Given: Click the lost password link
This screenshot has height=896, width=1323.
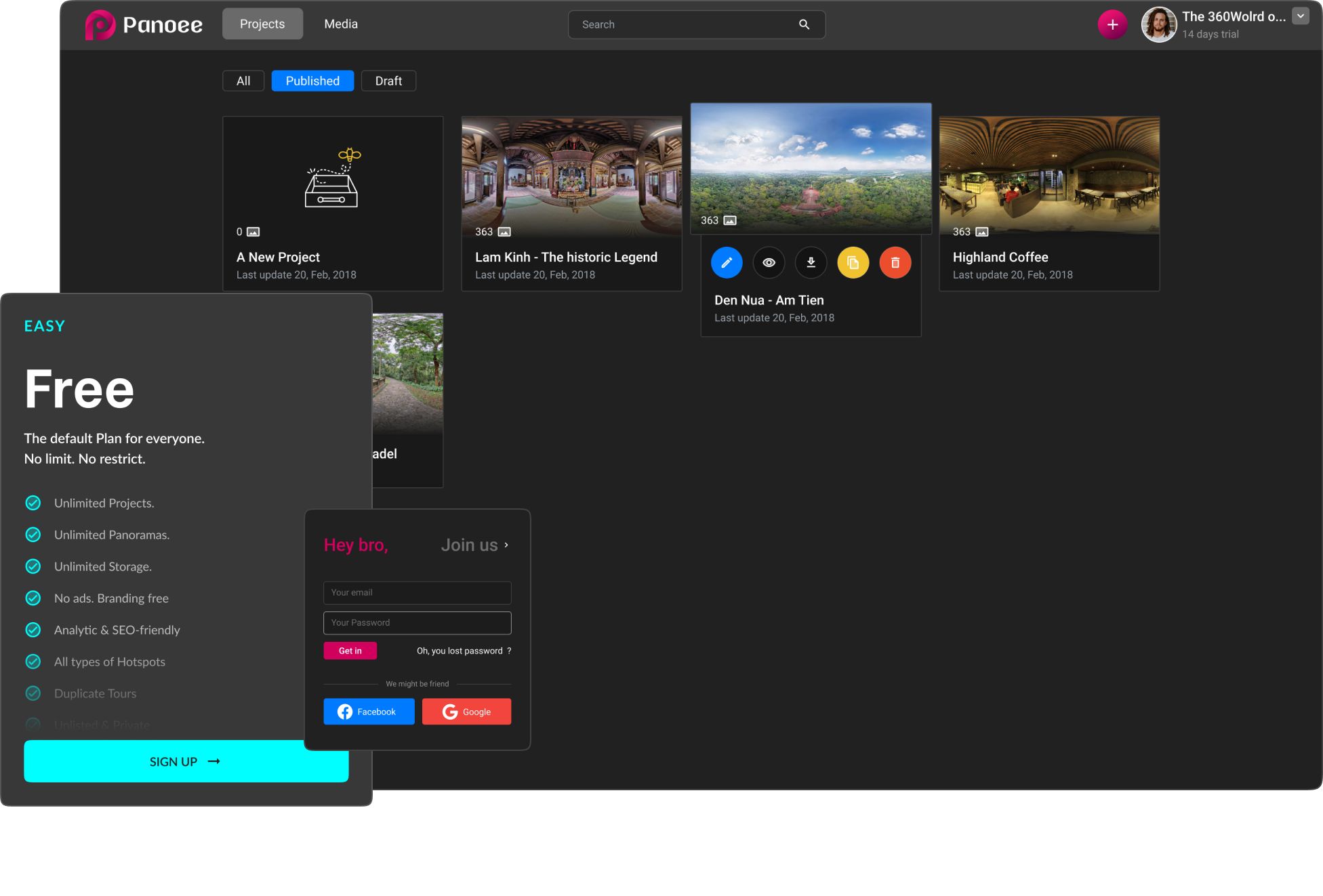Looking at the screenshot, I should pos(463,651).
